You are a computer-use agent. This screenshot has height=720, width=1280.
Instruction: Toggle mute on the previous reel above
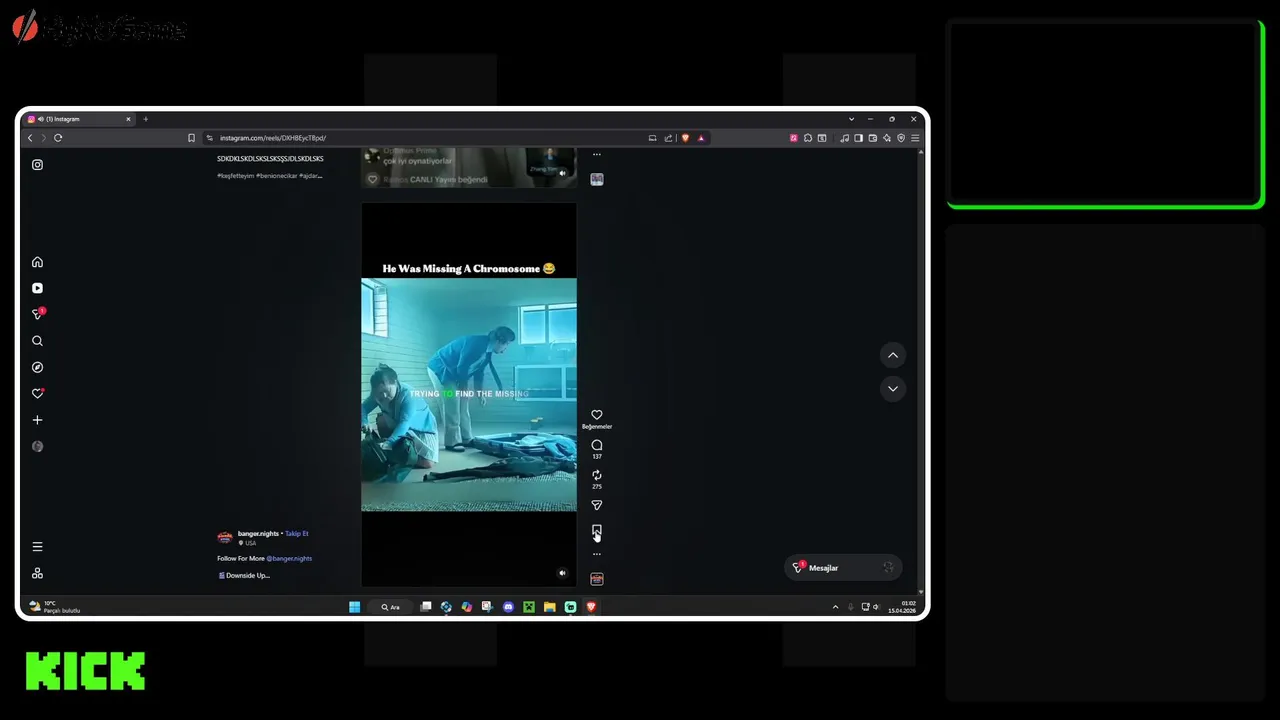point(562,173)
